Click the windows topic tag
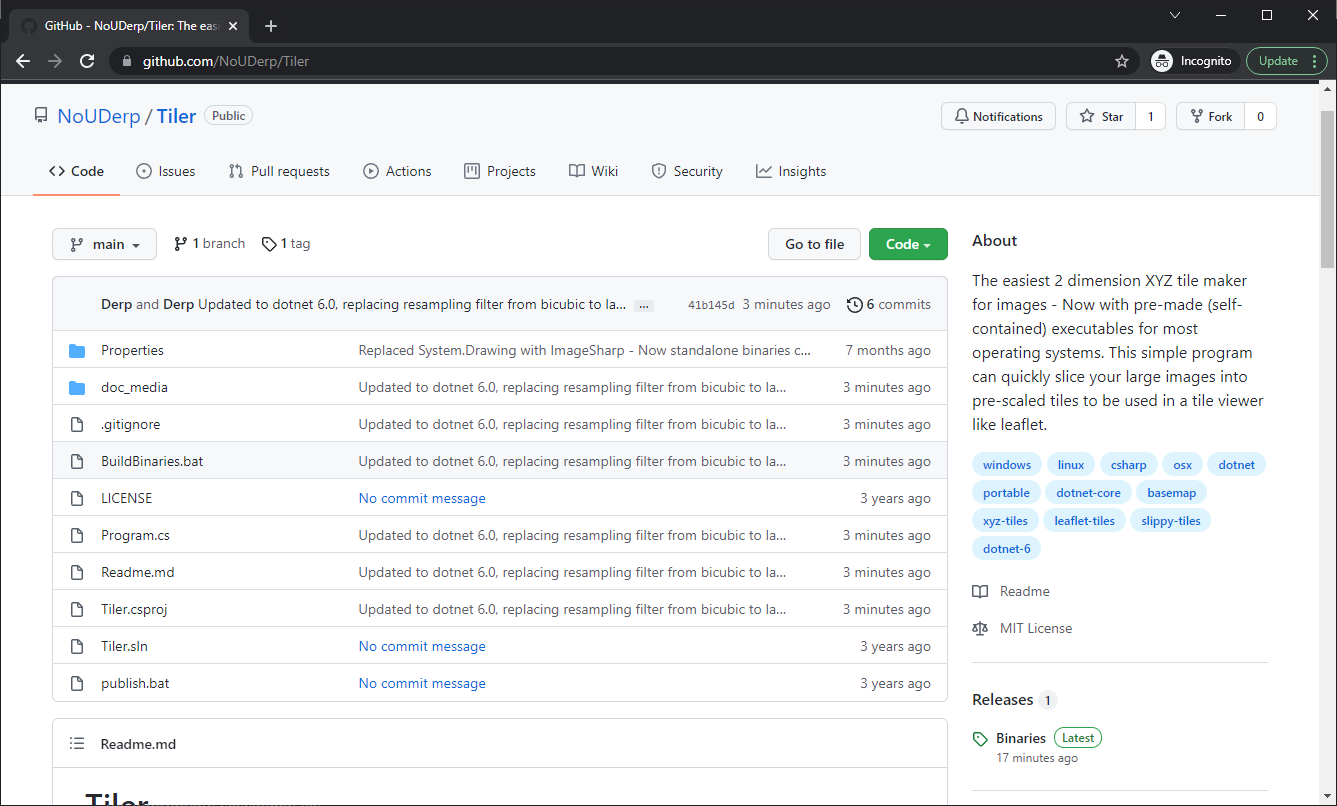1337x806 pixels. coord(1007,464)
